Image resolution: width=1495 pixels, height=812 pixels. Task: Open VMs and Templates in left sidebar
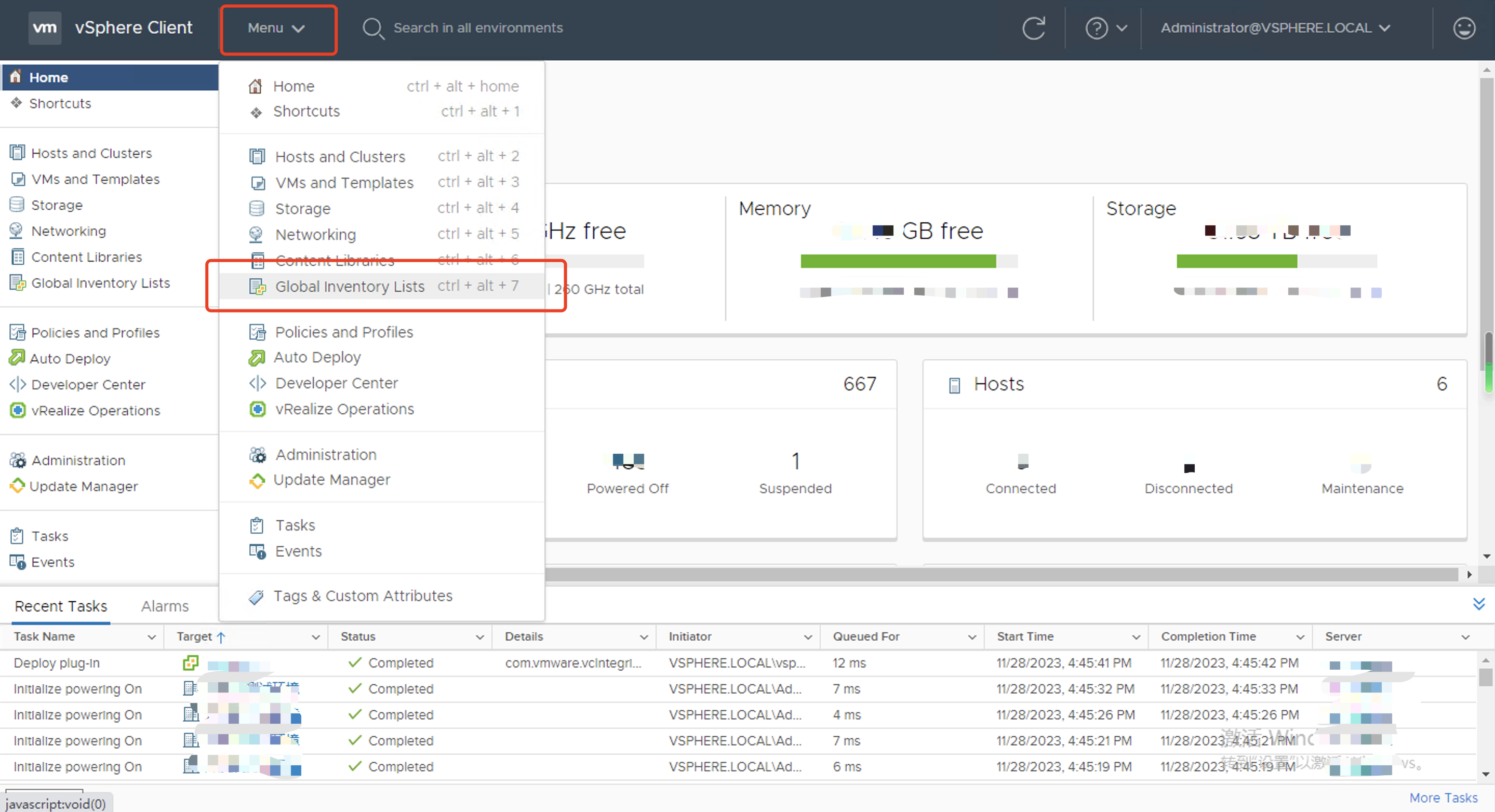pyautogui.click(x=95, y=179)
